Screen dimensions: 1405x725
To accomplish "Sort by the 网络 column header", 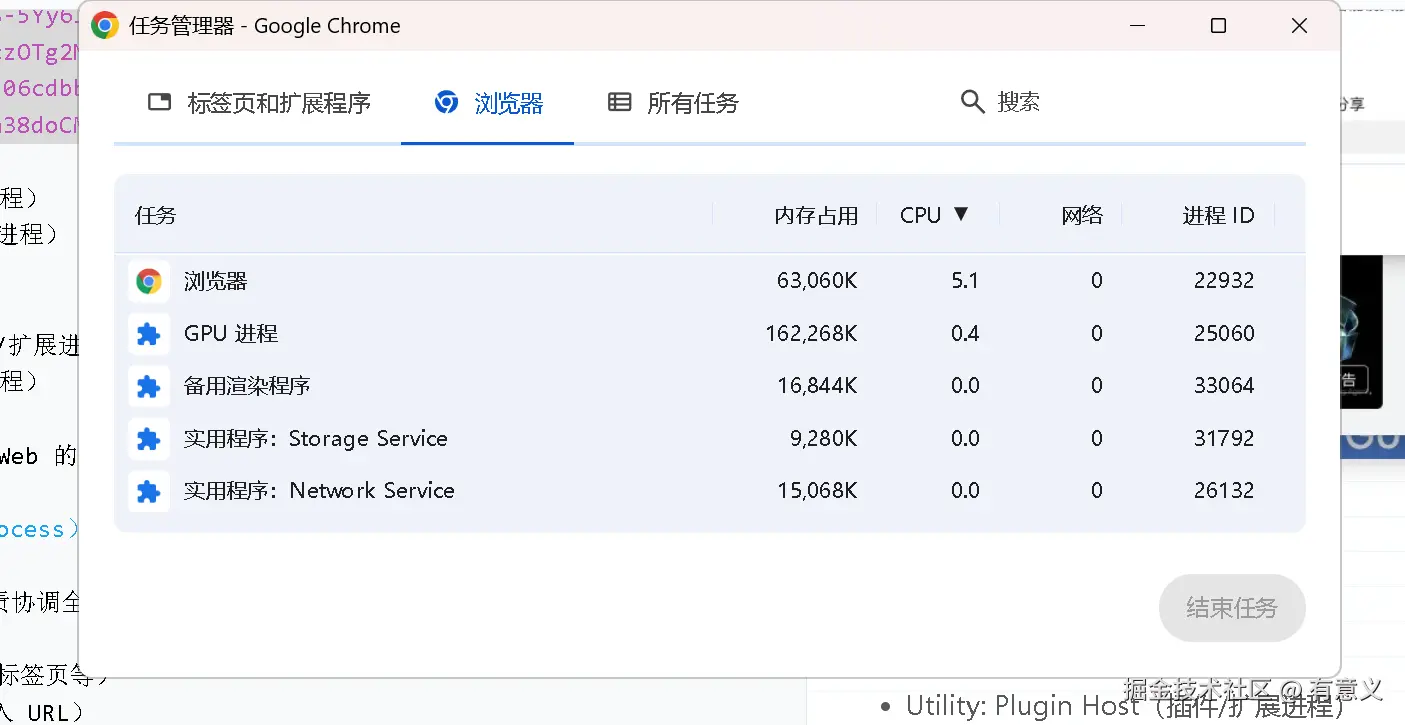I will pyautogui.click(x=1082, y=215).
